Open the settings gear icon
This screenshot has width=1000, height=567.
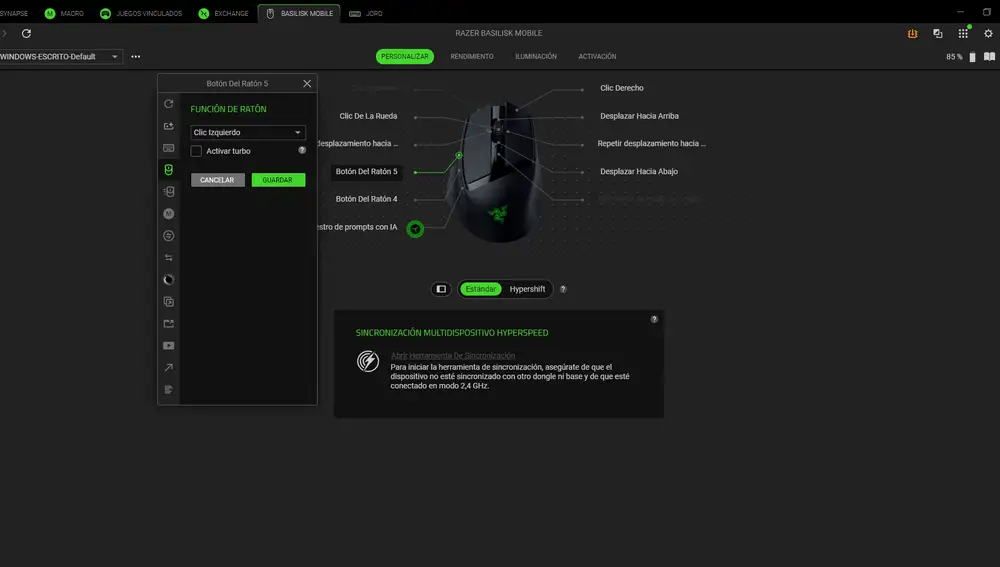point(989,33)
